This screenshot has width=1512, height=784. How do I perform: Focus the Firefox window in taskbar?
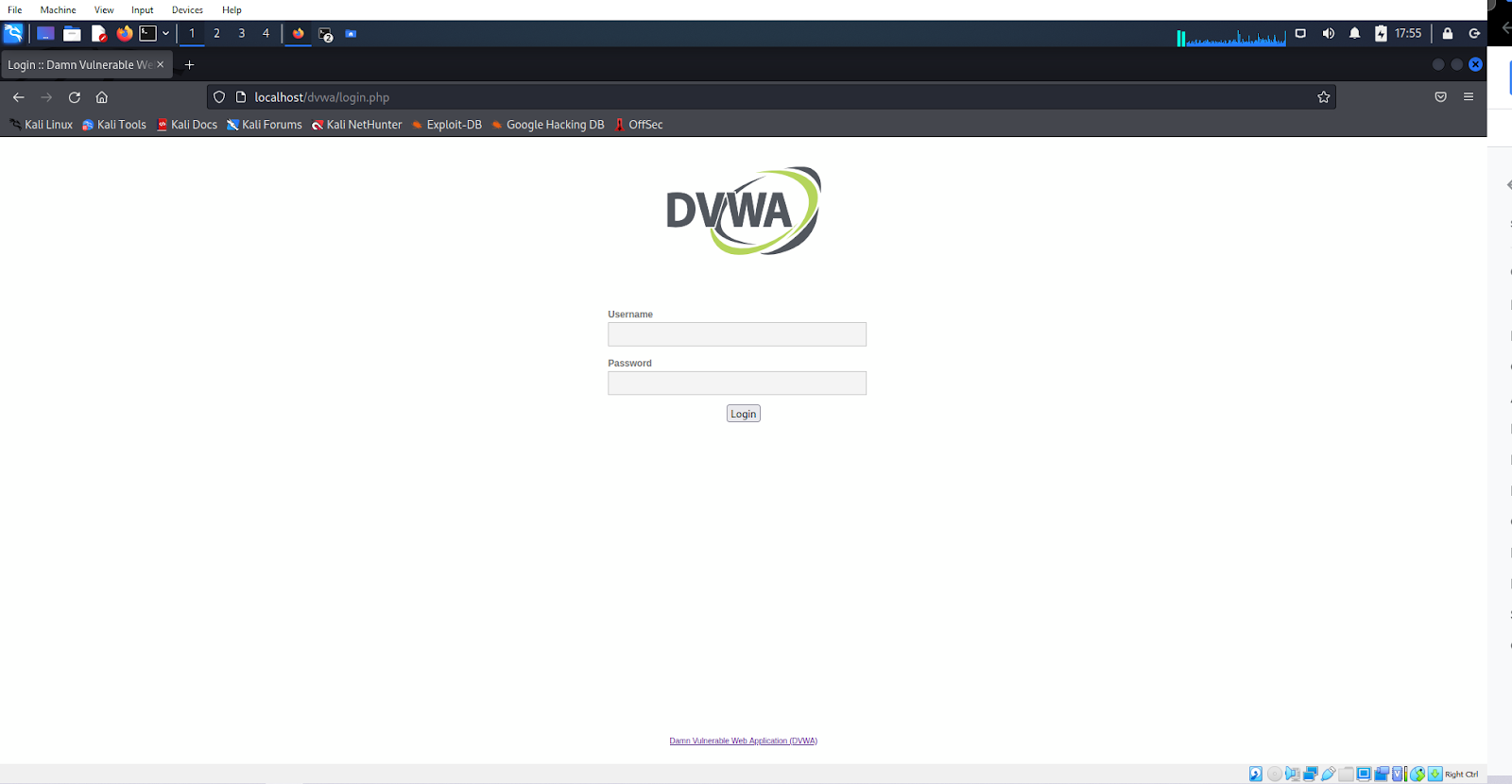(x=299, y=33)
